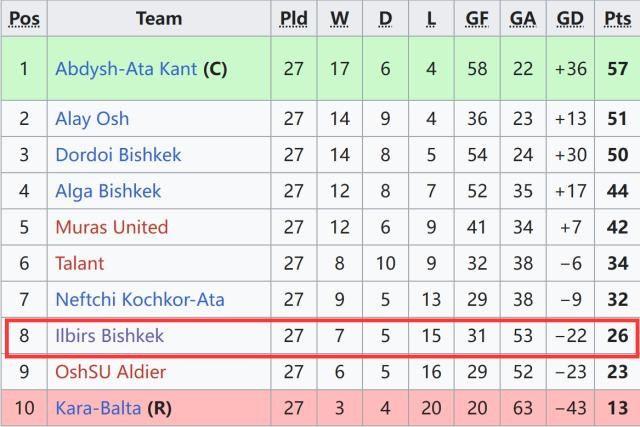Viewport: 640px width, 427px height.
Task: Click the GD column header
Action: click(571, 18)
